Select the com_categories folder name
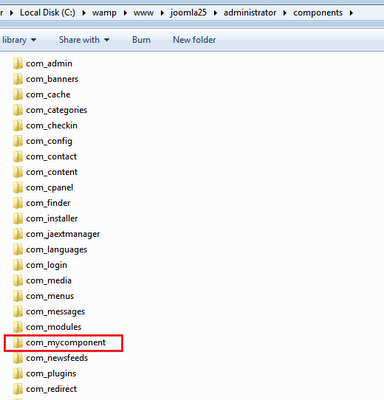The width and height of the screenshot is (384, 400). coord(56,110)
